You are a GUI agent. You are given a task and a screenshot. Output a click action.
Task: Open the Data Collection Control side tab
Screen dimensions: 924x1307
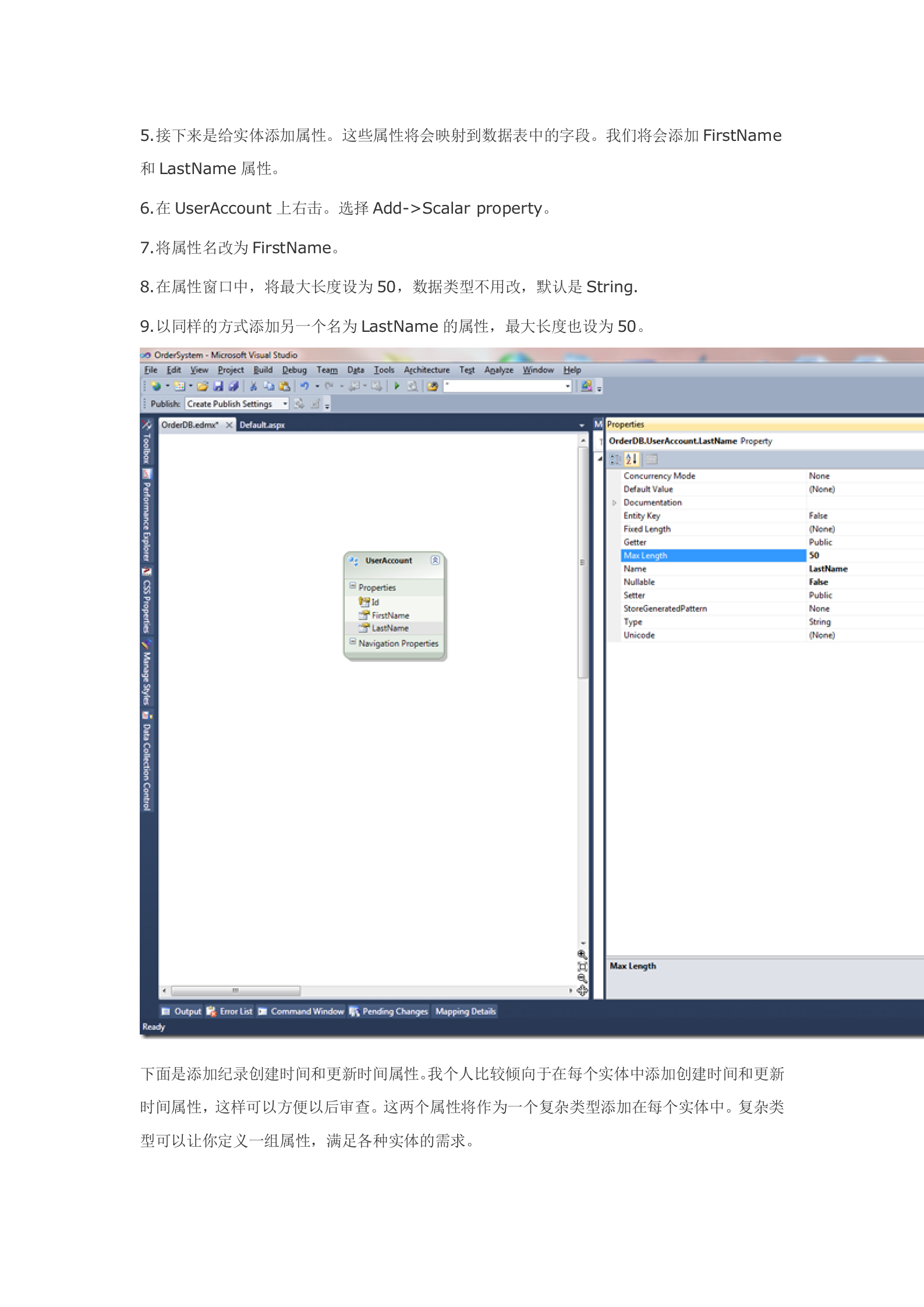tap(147, 760)
